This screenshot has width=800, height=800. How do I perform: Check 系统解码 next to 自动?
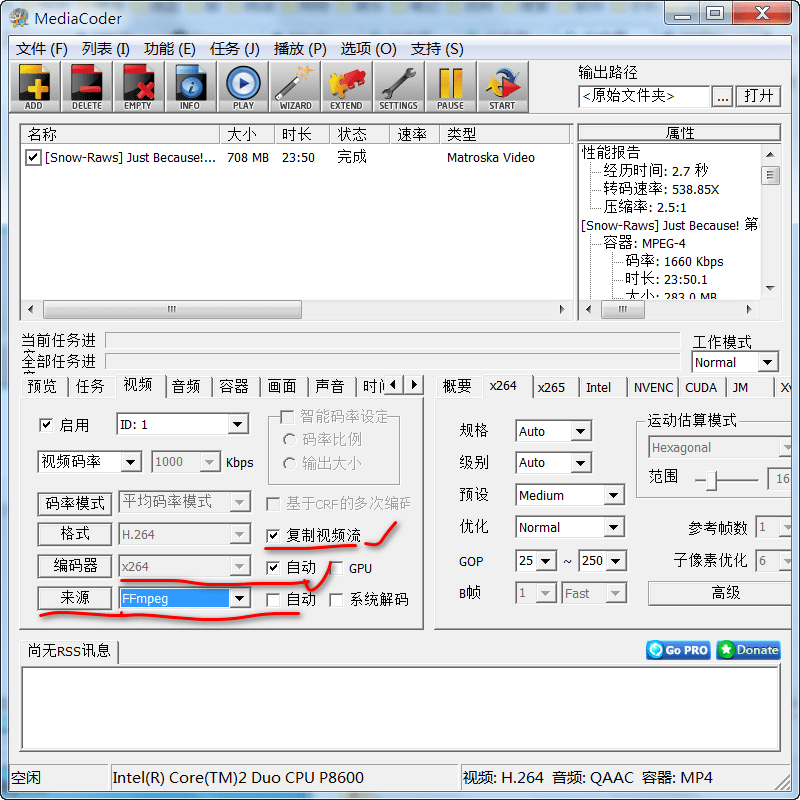tap(337, 601)
